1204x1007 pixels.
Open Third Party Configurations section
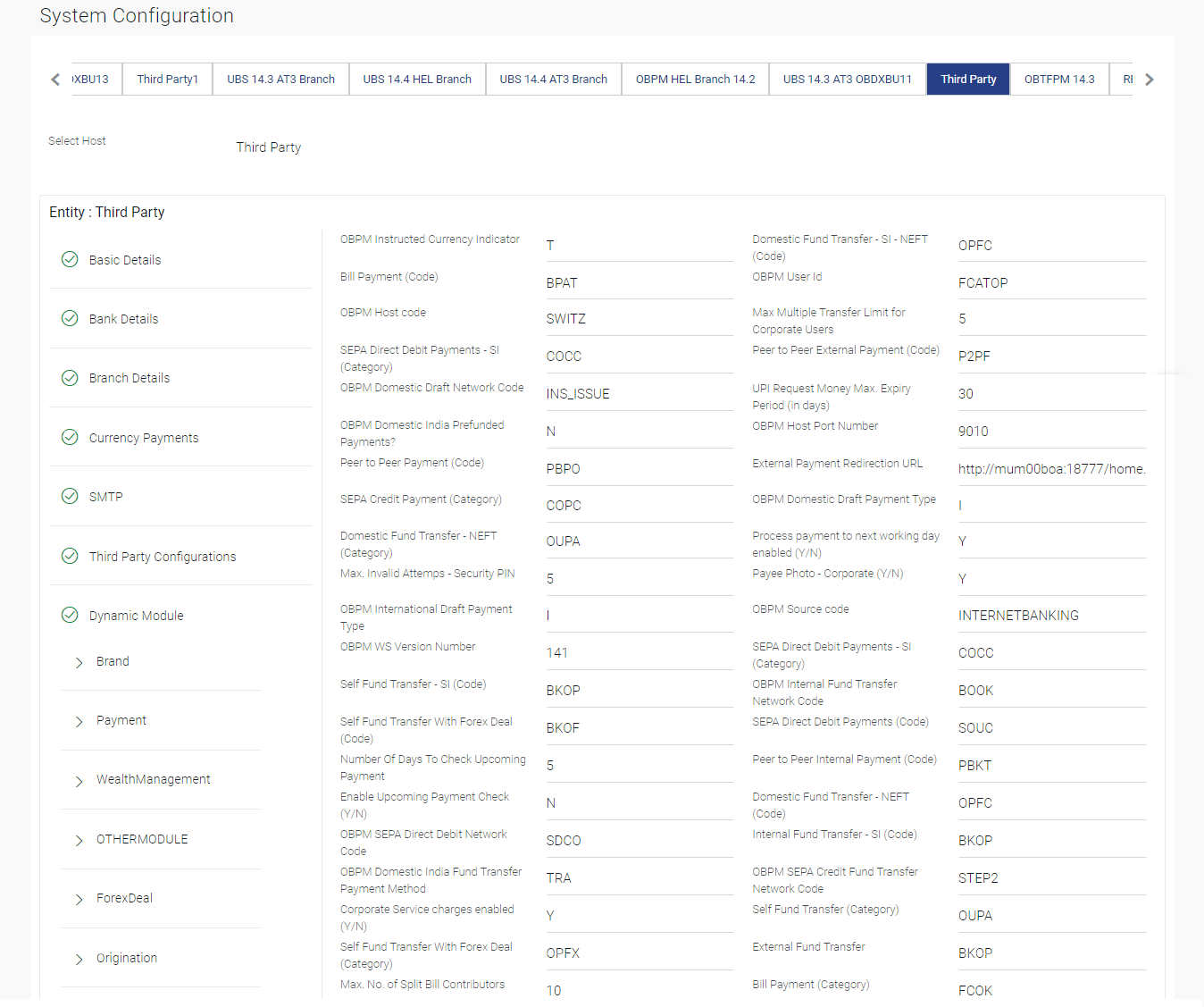tap(163, 557)
